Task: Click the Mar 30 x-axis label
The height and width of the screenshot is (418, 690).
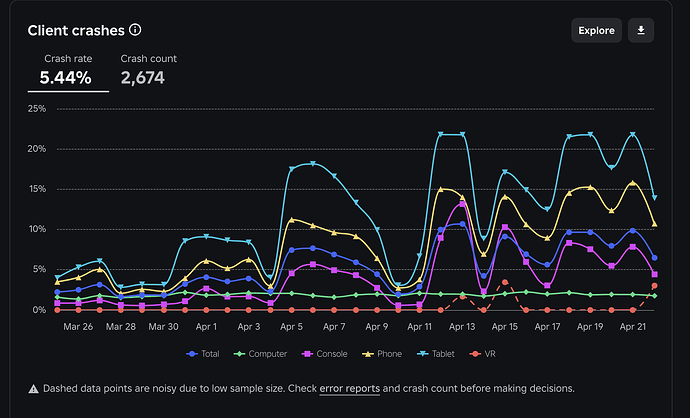Action: [x=163, y=327]
